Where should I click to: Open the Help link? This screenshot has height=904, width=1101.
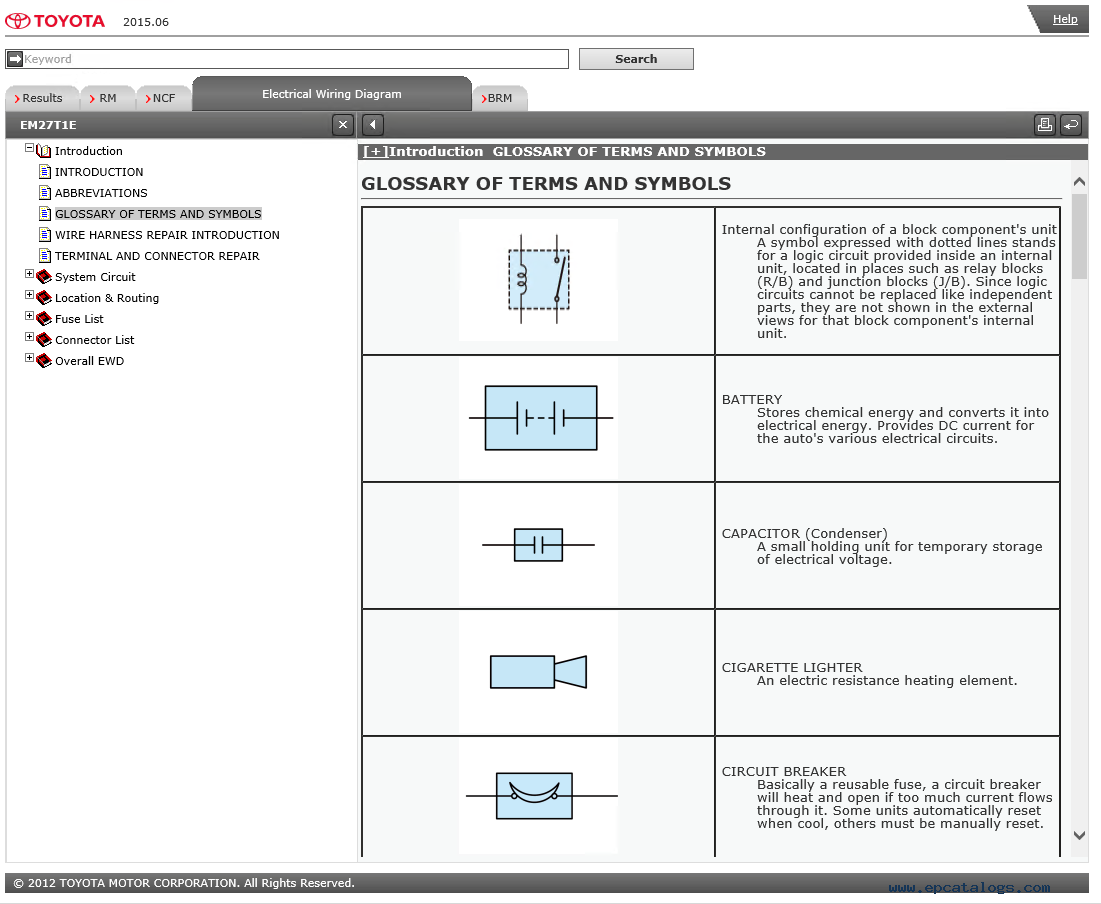(x=1065, y=19)
